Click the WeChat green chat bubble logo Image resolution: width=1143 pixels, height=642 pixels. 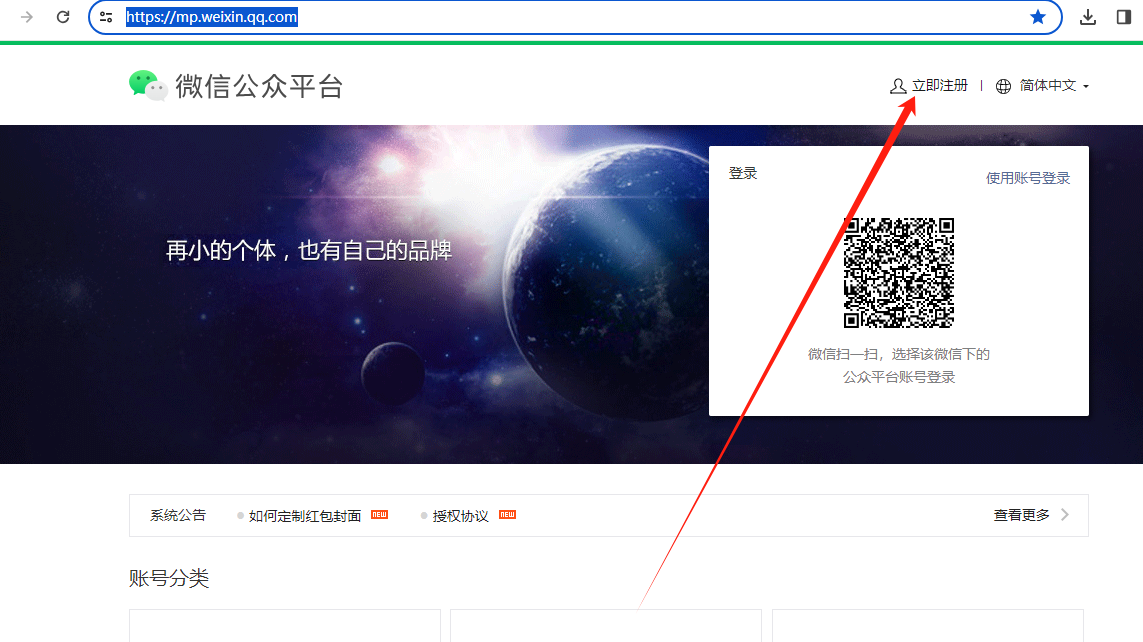click(147, 86)
